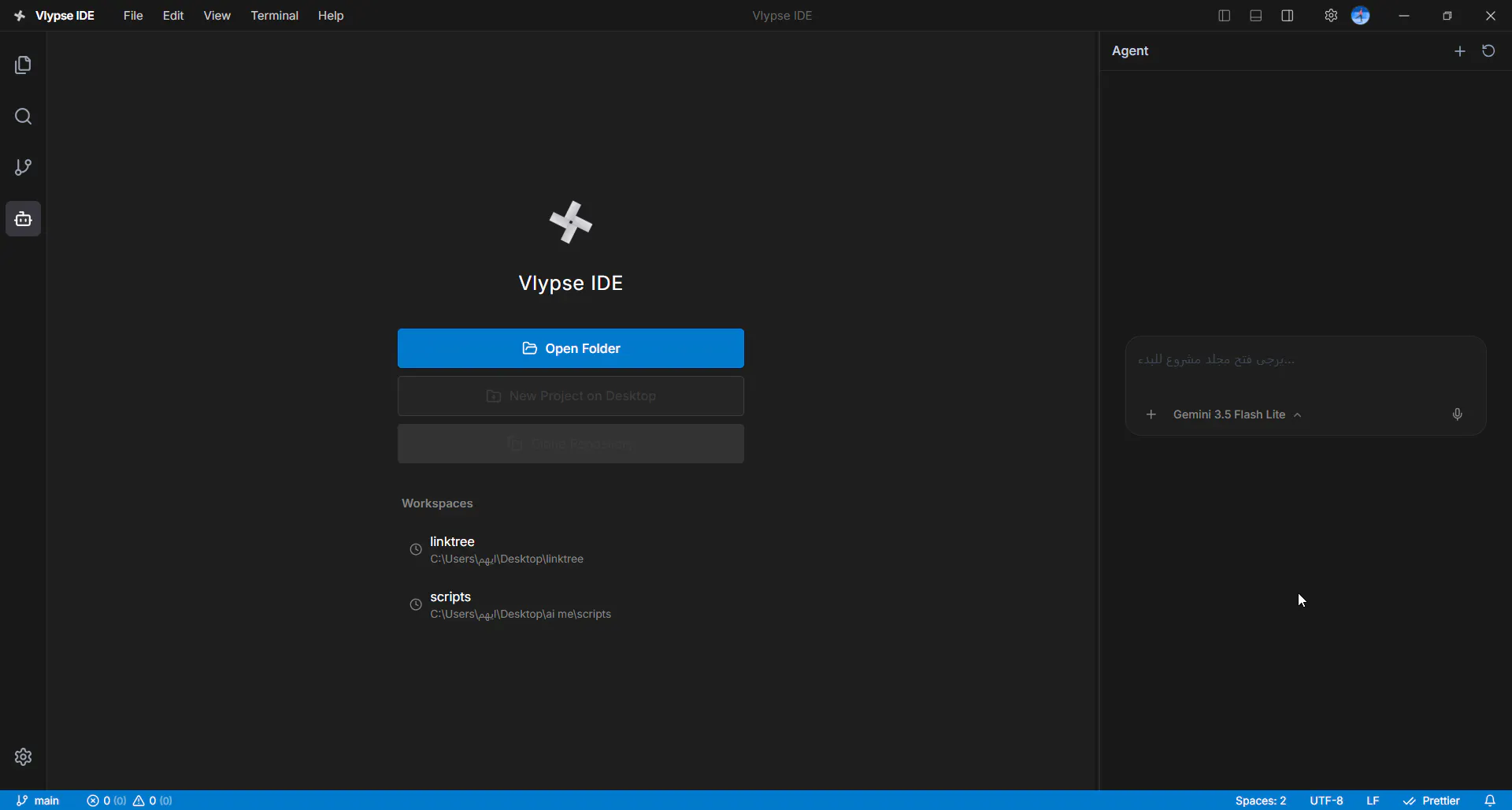Click the Clone Repository button
Viewport: 1512px width, 810px height.
click(571, 444)
